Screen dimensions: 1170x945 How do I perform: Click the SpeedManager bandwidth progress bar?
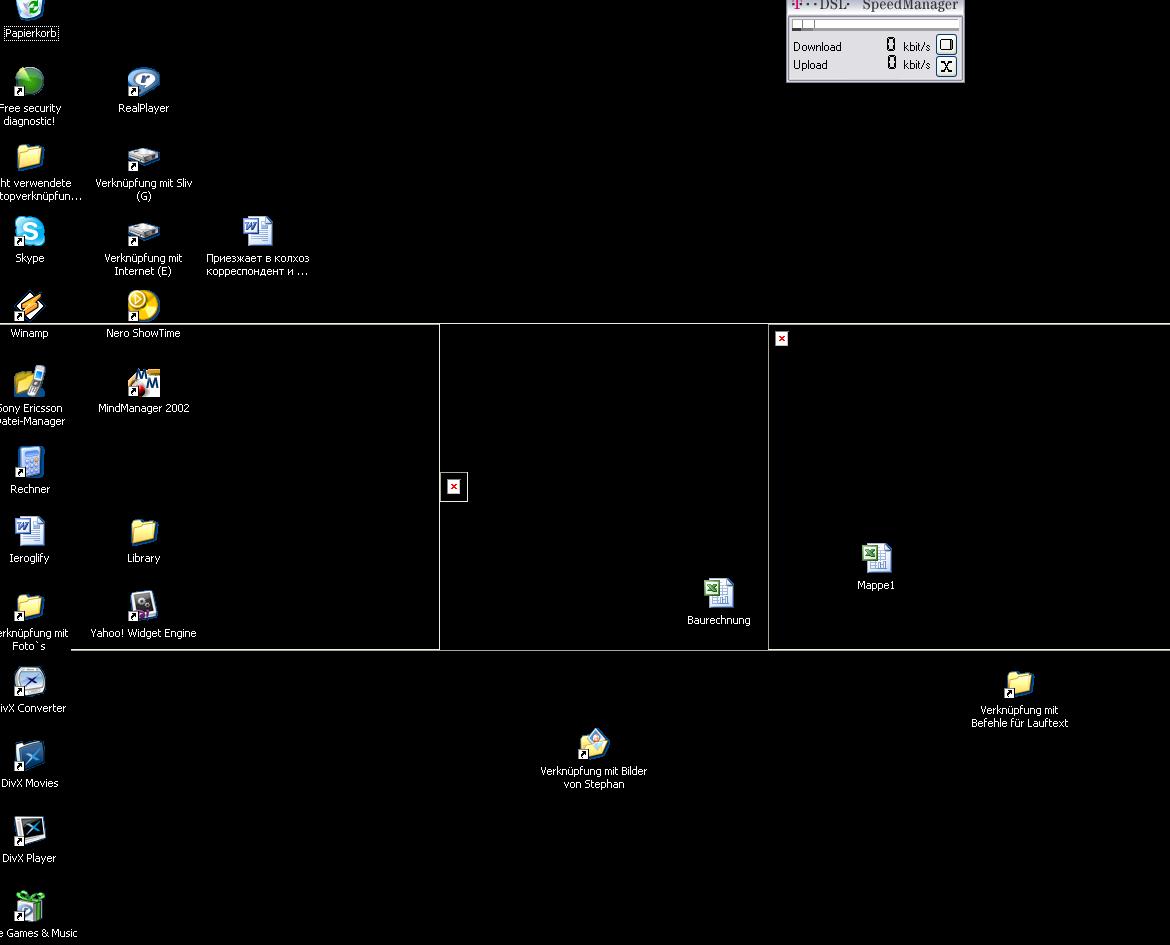[875, 24]
